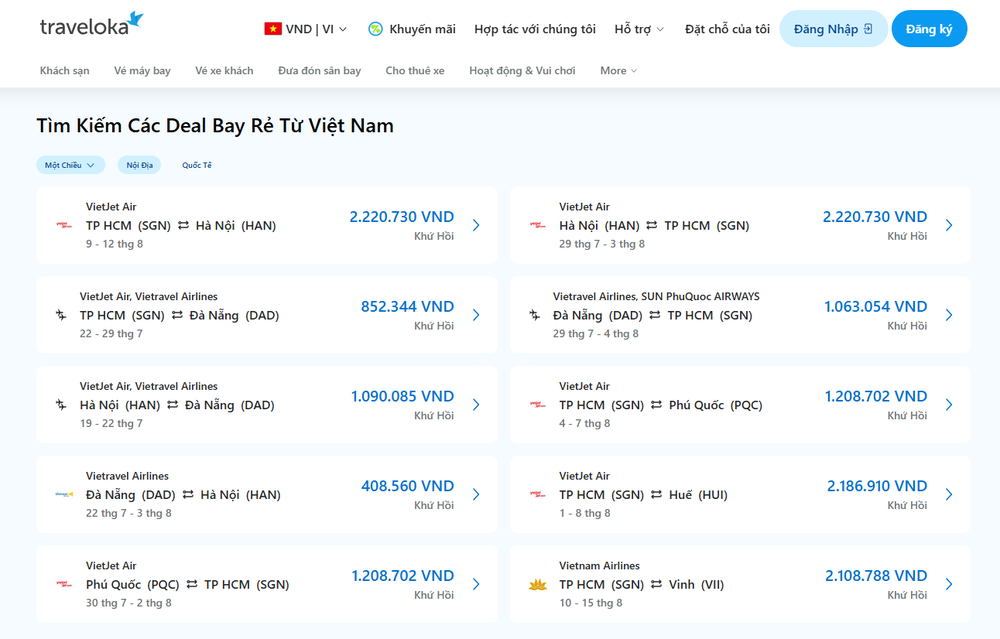Image resolution: width=1000 pixels, height=639 pixels.
Task: Click dates 30 thg 7 - 2 thg 8
Action: tap(129, 603)
